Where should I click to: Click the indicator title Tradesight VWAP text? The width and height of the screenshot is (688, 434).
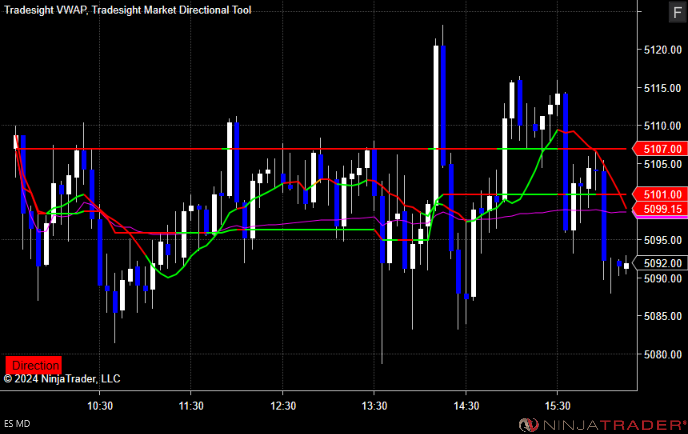click(46, 10)
